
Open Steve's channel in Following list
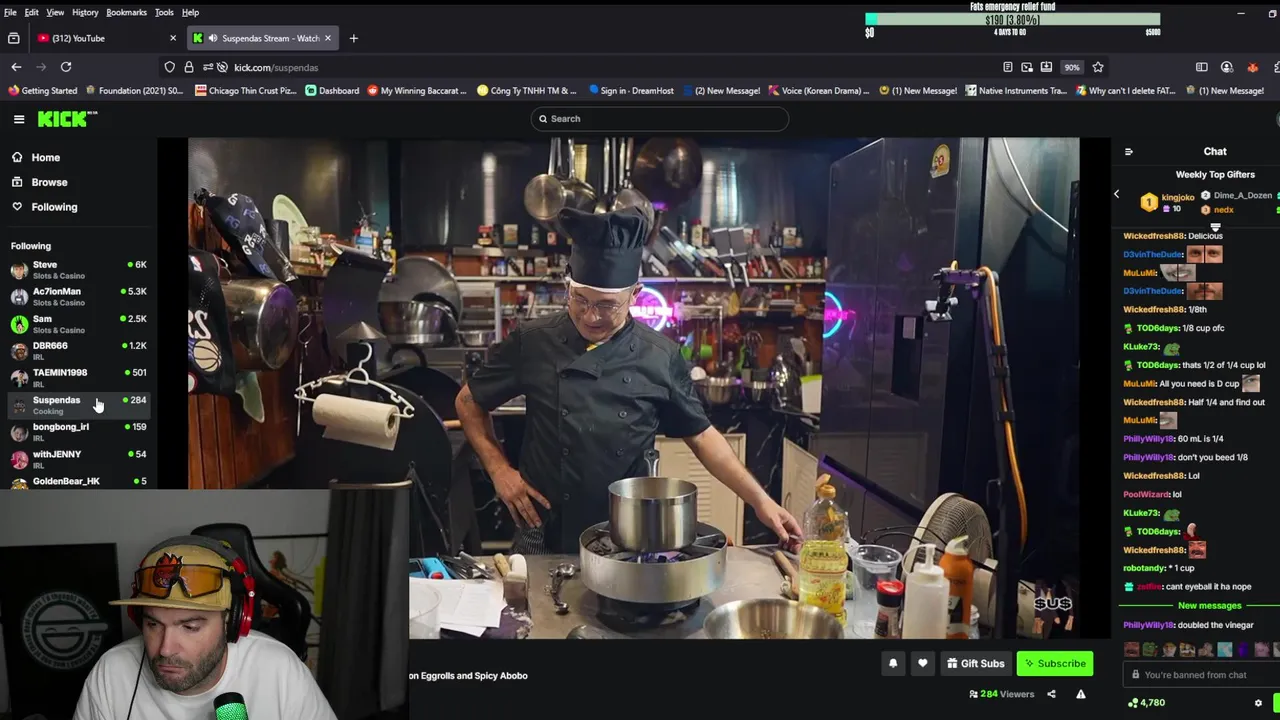[x=78, y=270]
